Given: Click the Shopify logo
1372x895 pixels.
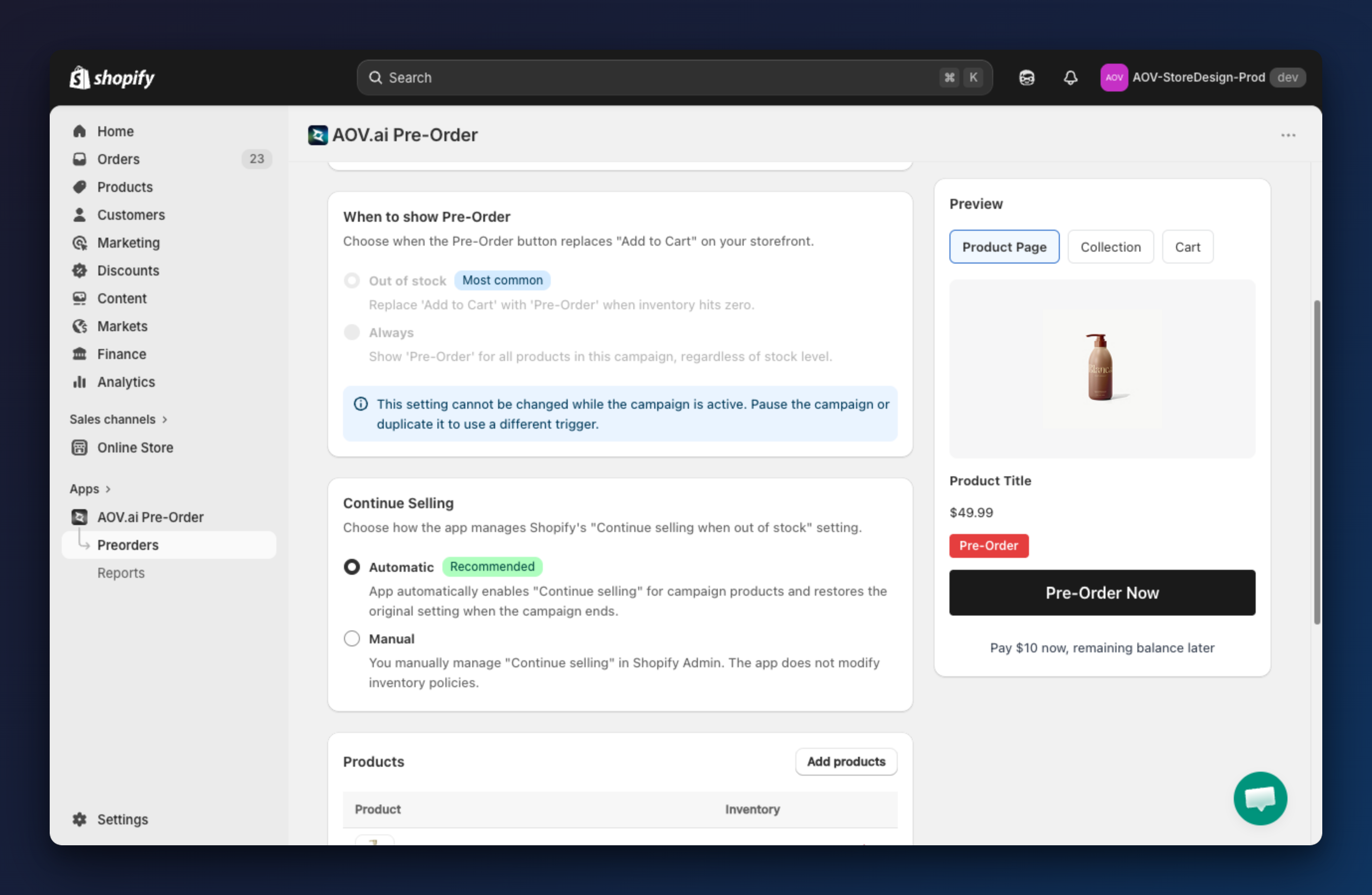Looking at the screenshot, I should (112, 77).
